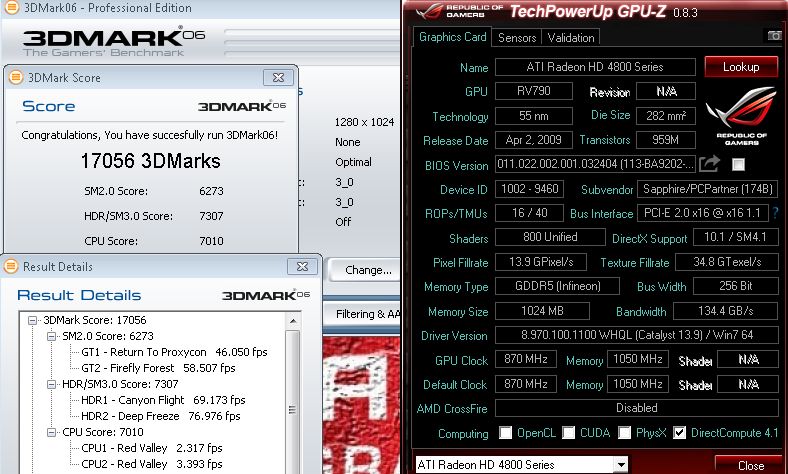Click the Bandwidth value 134.4 GB/s
The height and width of the screenshot is (474, 788).
[726, 311]
